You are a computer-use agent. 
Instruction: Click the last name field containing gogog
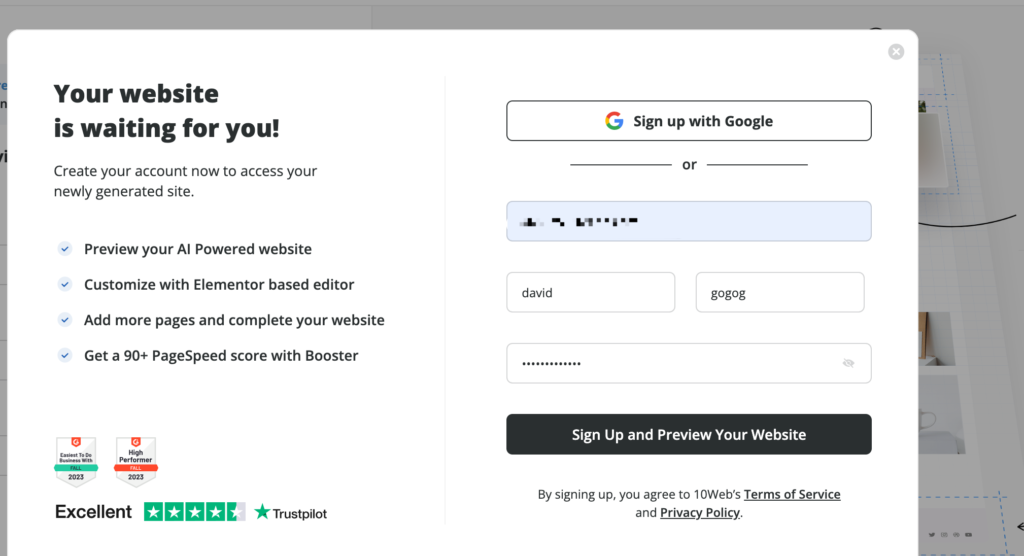tap(780, 293)
